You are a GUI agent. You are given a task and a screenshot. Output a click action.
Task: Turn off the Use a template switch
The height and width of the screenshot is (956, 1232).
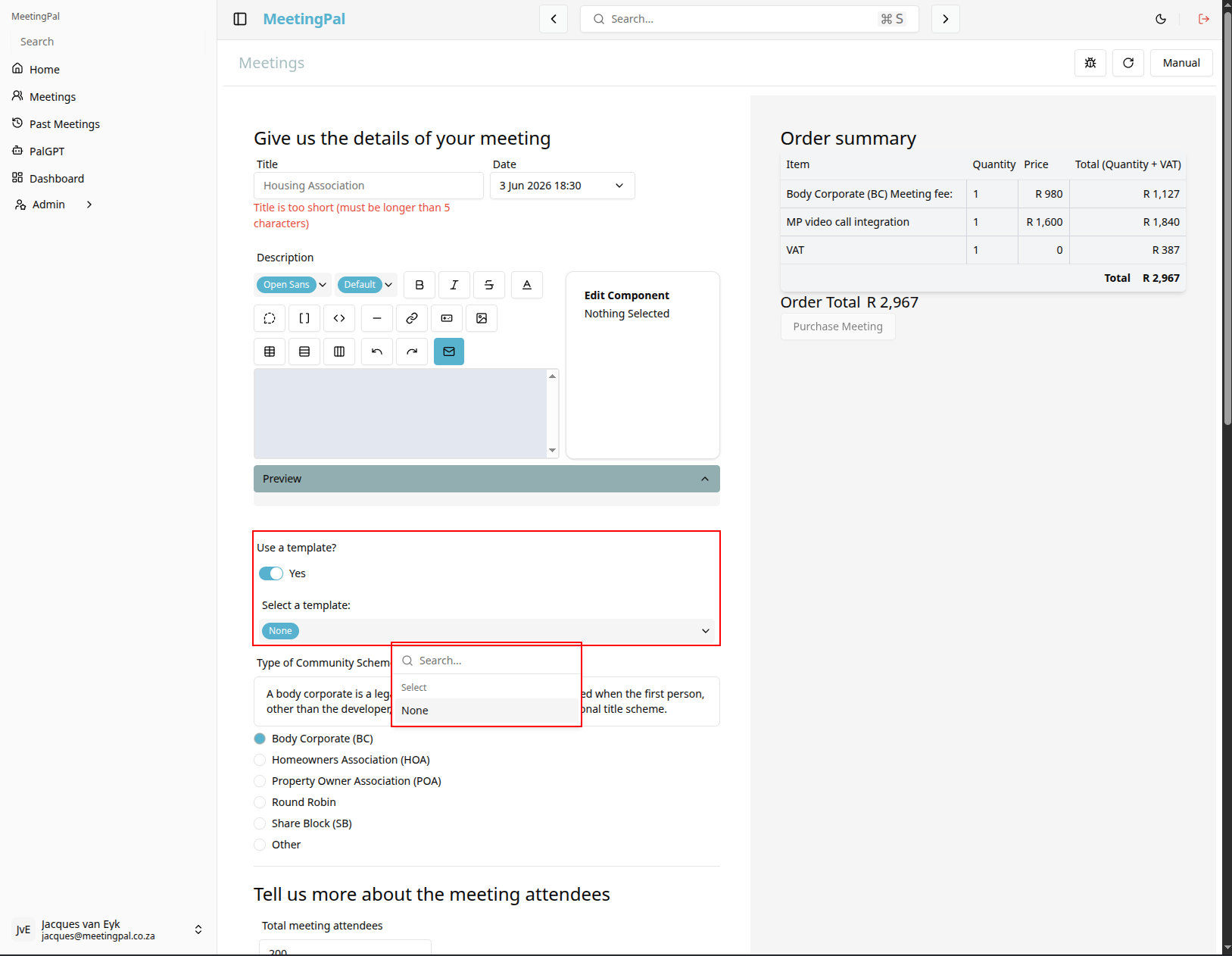(271, 573)
